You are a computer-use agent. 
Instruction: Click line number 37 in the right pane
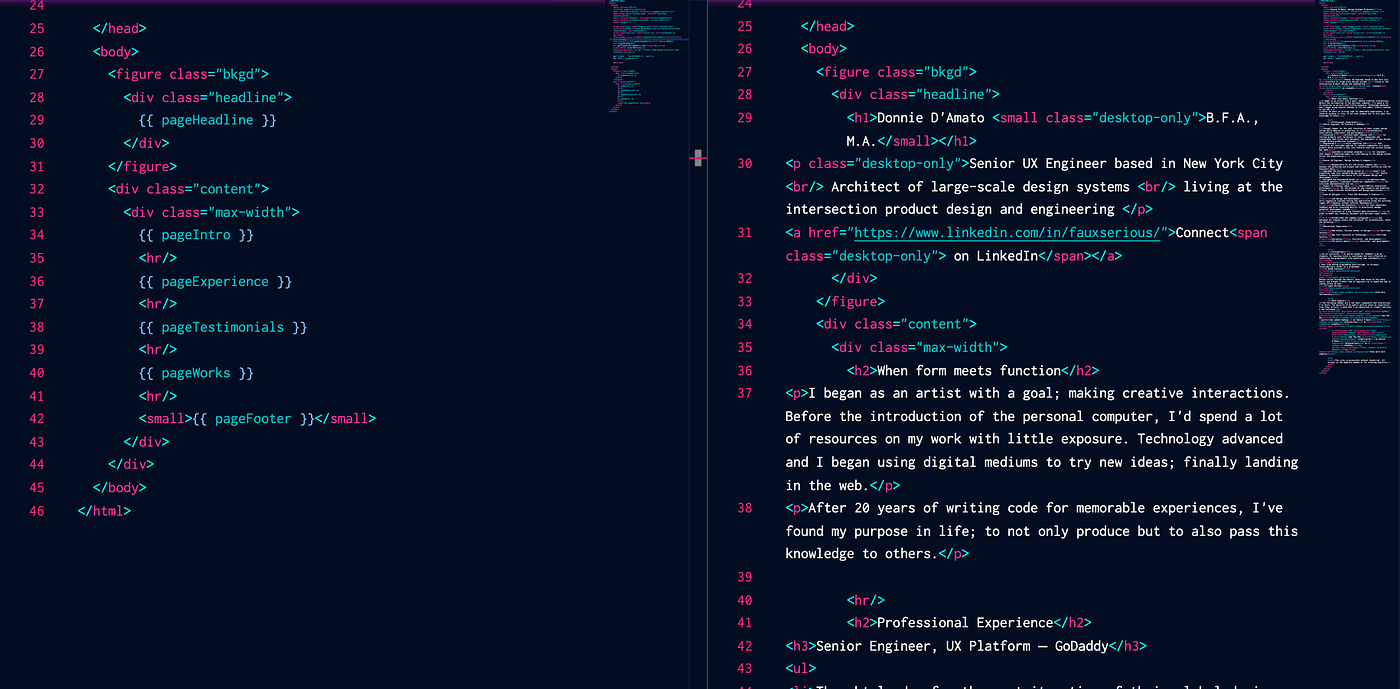pyautogui.click(x=744, y=393)
